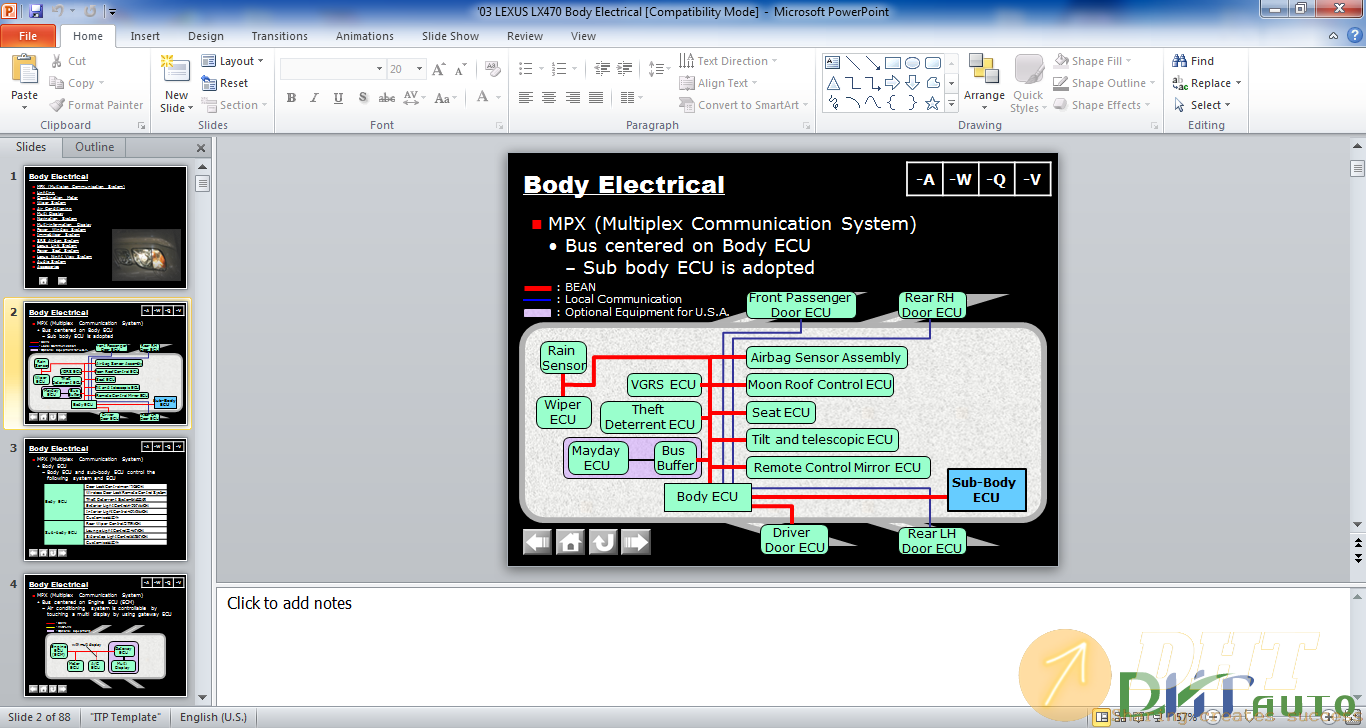Click Find binoculars button
The height and width of the screenshot is (728, 1366).
pos(1192,61)
